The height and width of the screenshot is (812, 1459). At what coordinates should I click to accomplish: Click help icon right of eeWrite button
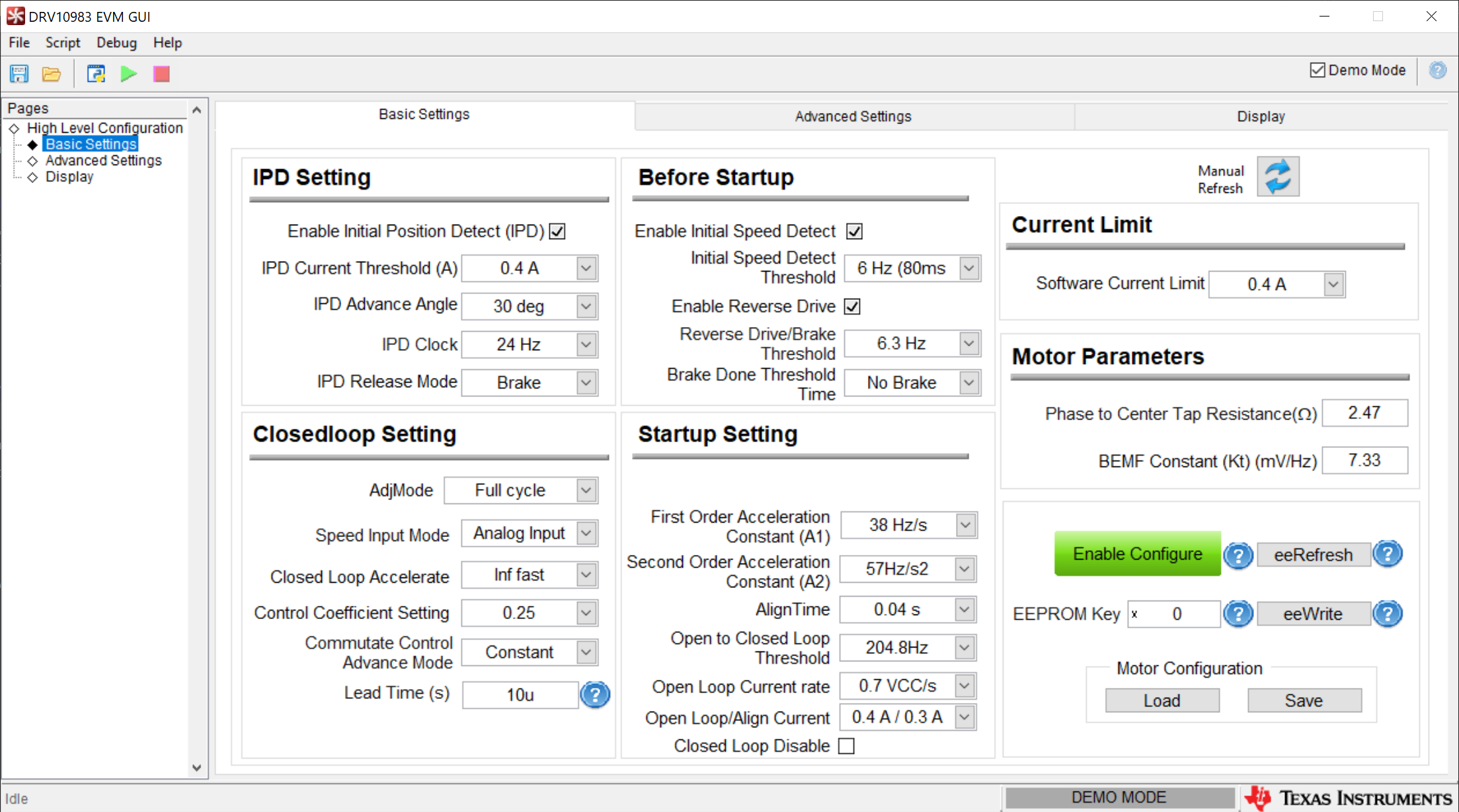(1388, 614)
